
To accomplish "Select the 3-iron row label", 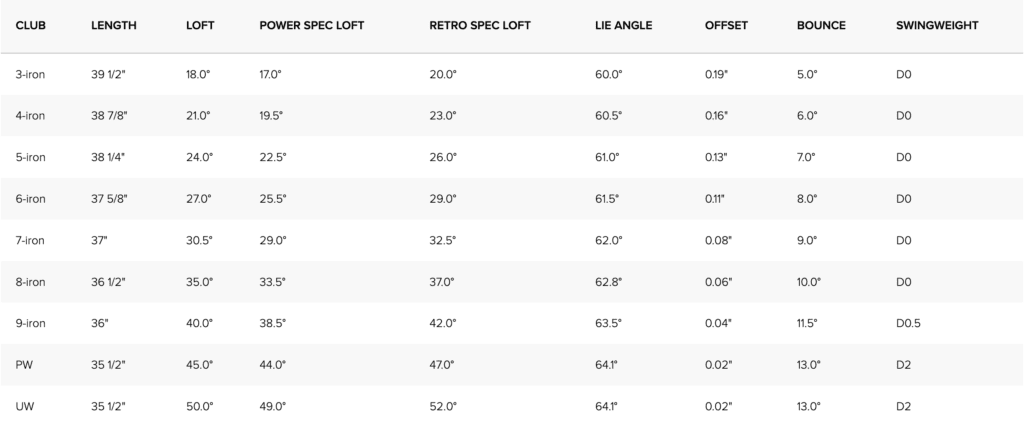I will [30, 74].
